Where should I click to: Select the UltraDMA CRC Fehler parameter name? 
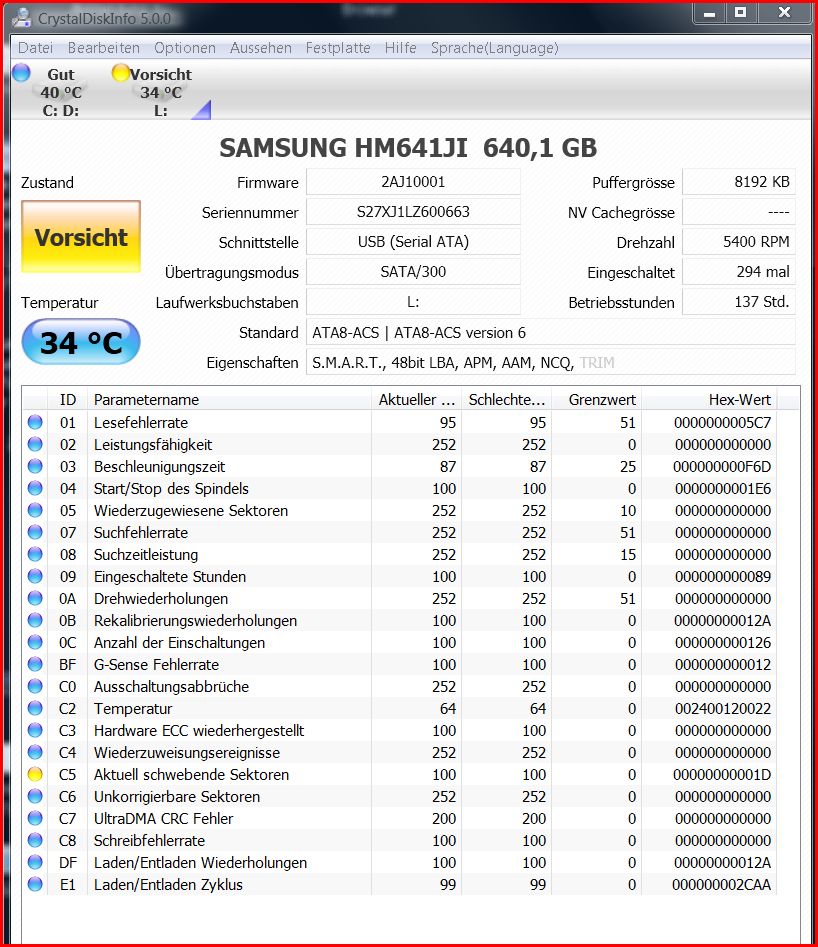(x=163, y=818)
